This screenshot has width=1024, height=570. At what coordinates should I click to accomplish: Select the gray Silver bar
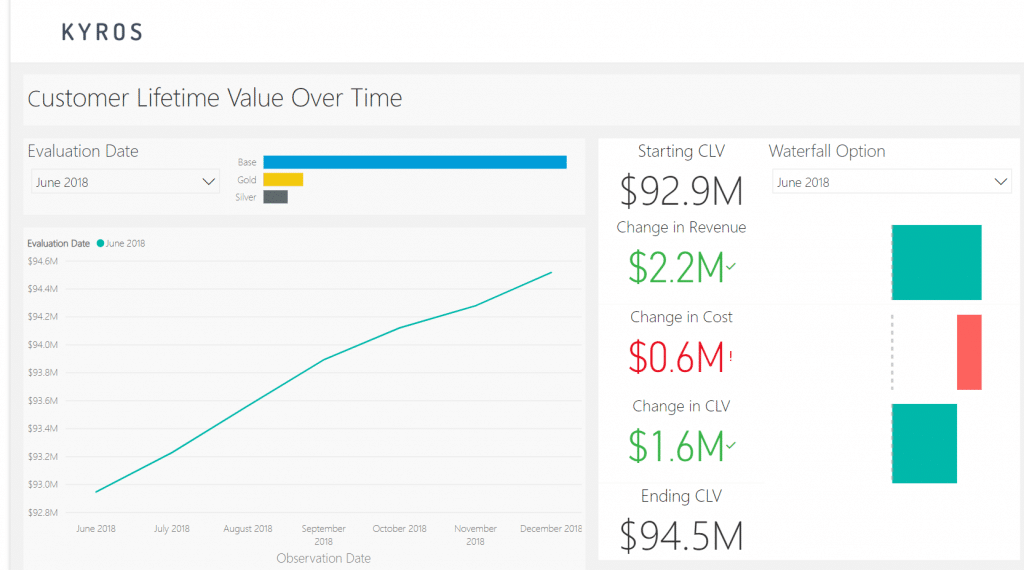click(x=275, y=197)
